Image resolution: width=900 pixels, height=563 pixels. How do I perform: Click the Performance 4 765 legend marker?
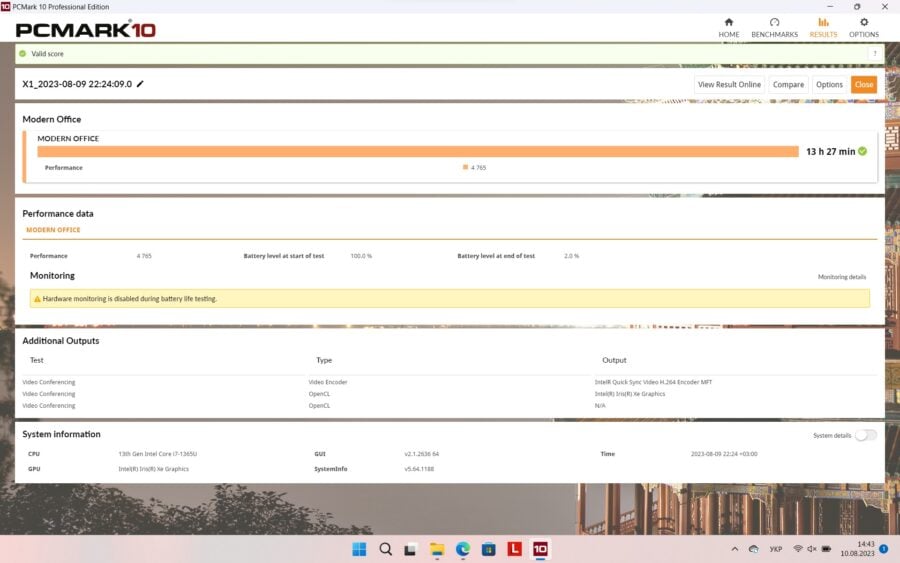tap(465, 167)
